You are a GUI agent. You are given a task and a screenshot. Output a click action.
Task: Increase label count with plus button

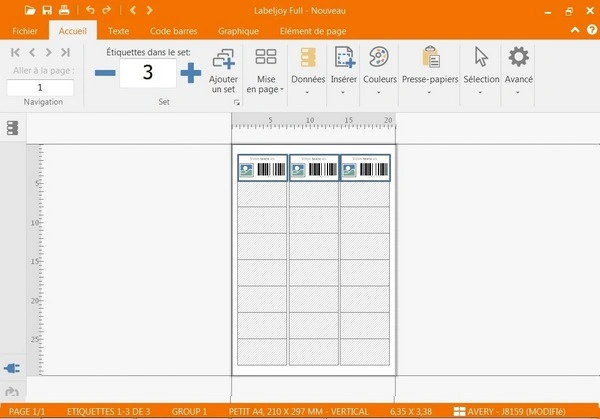[190, 73]
